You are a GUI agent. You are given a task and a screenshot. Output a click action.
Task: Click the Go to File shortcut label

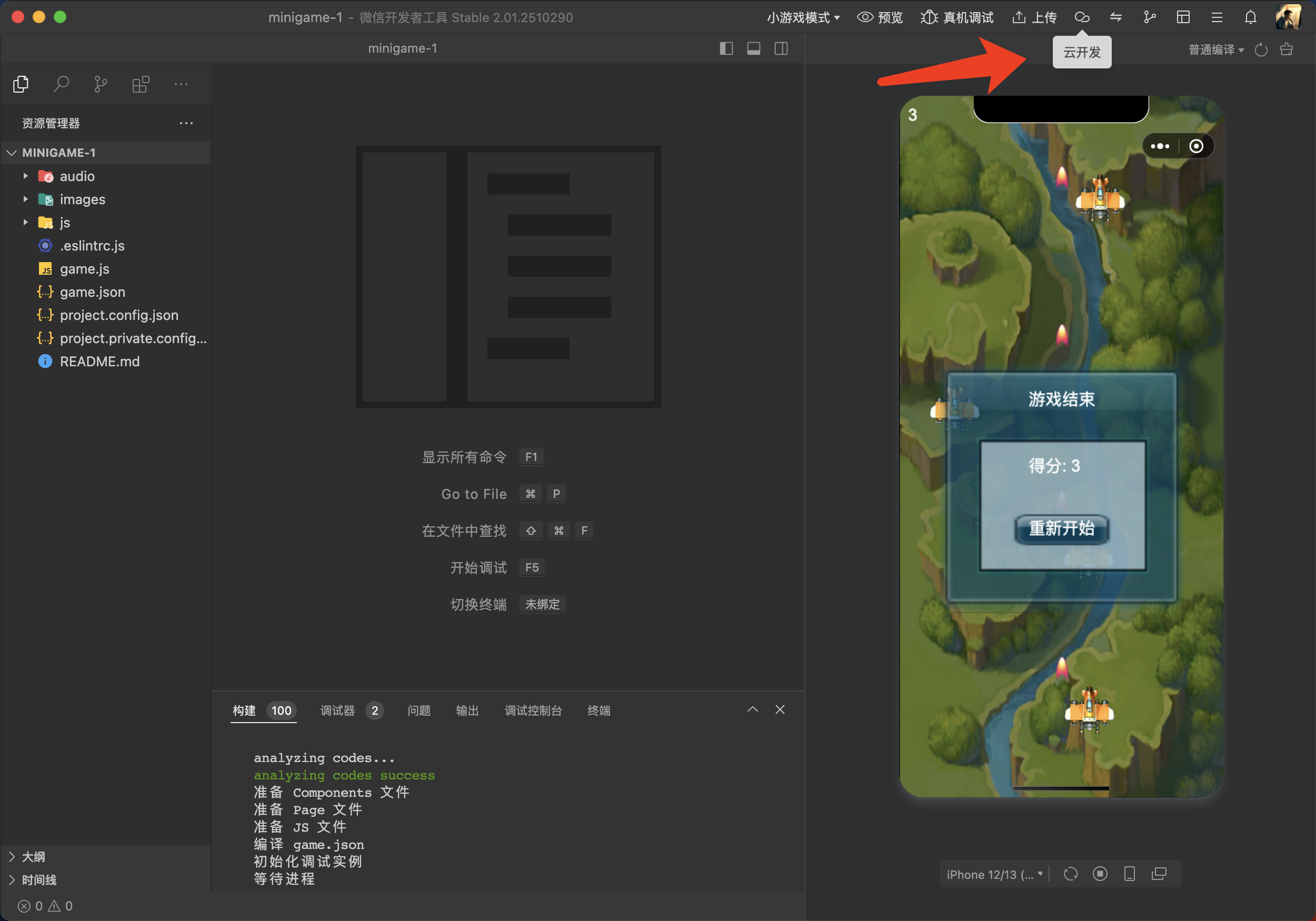tap(474, 494)
